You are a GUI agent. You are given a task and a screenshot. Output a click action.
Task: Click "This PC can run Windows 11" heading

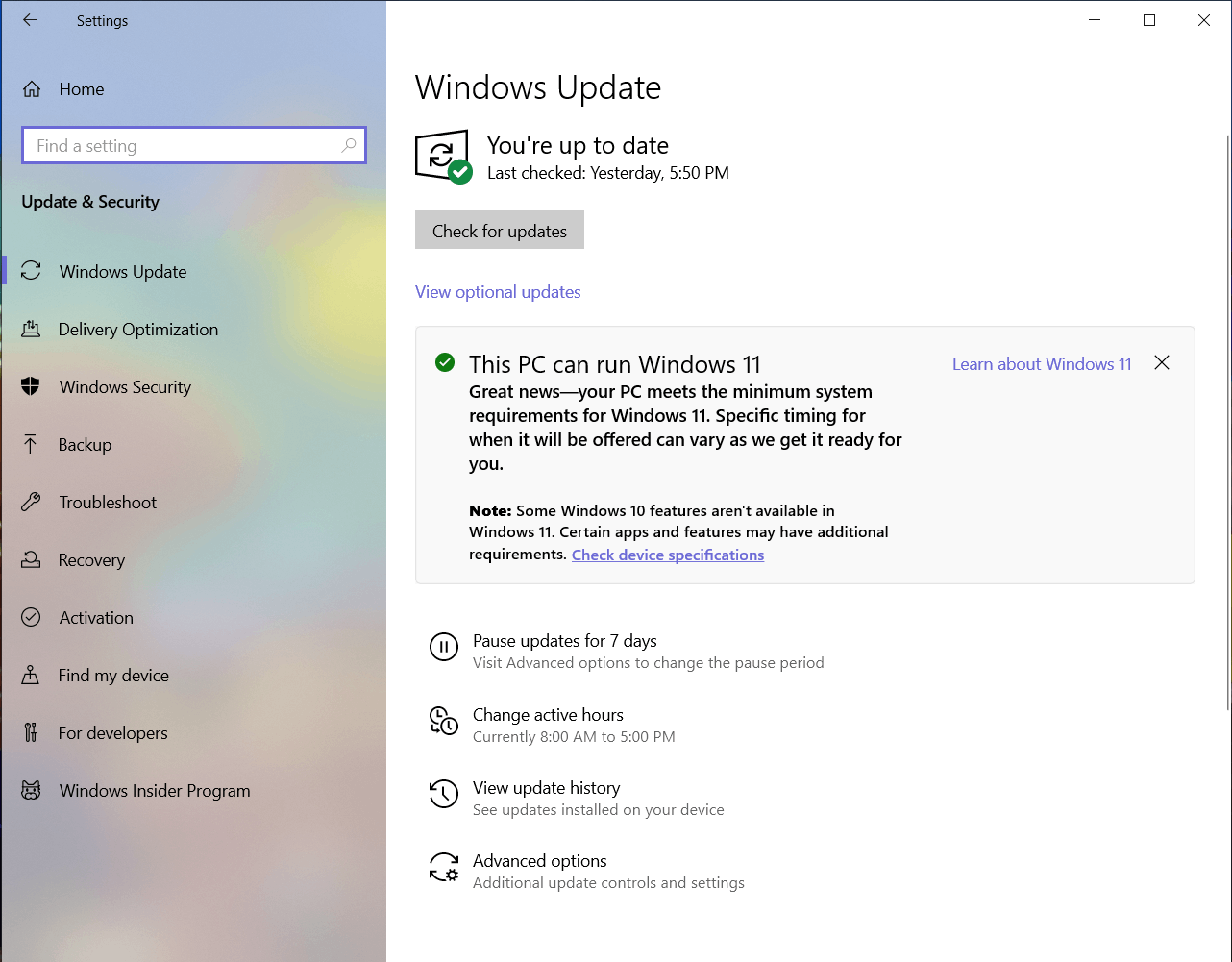click(615, 364)
